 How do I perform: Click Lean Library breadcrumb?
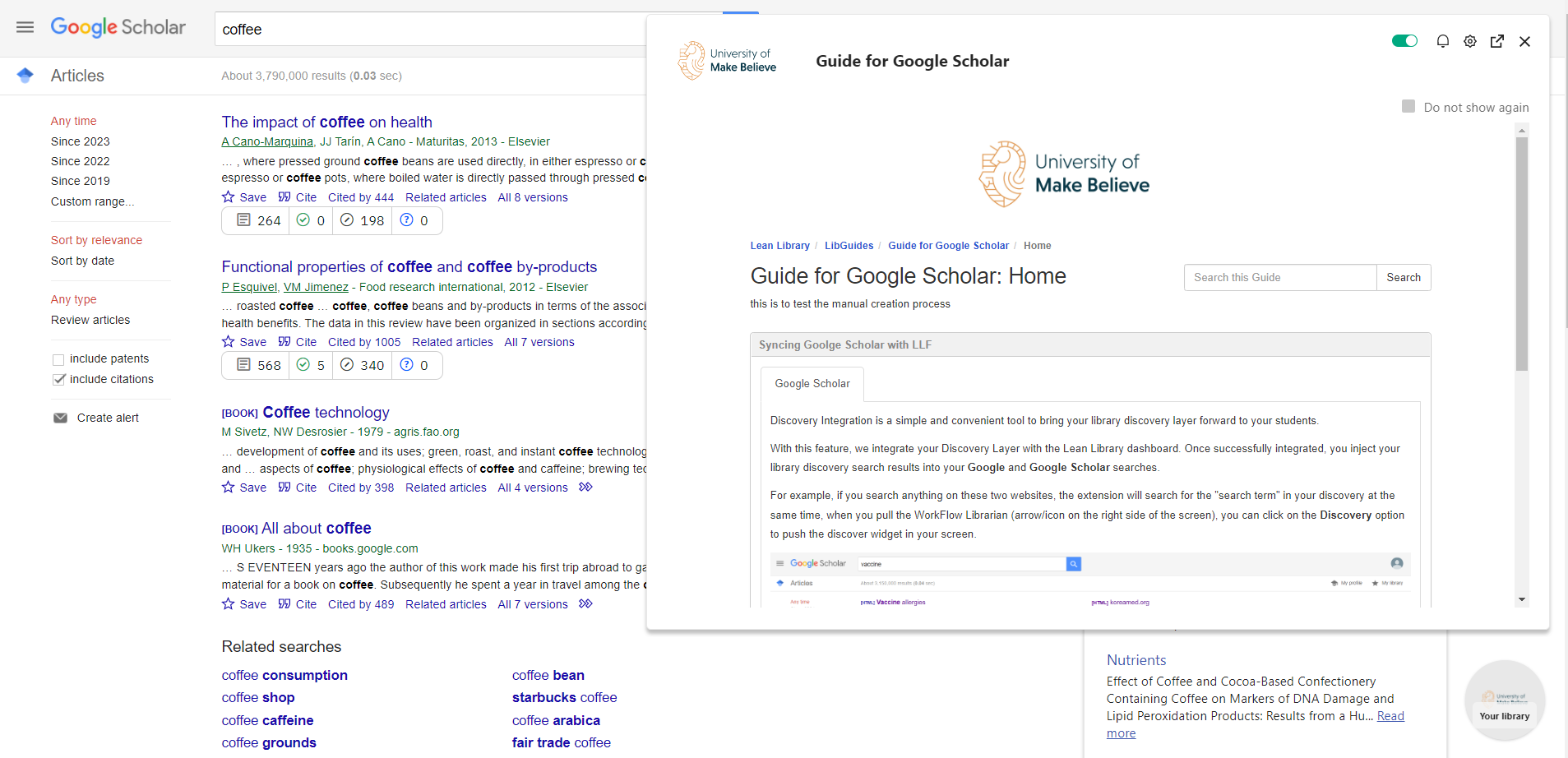click(x=779, y=246)
